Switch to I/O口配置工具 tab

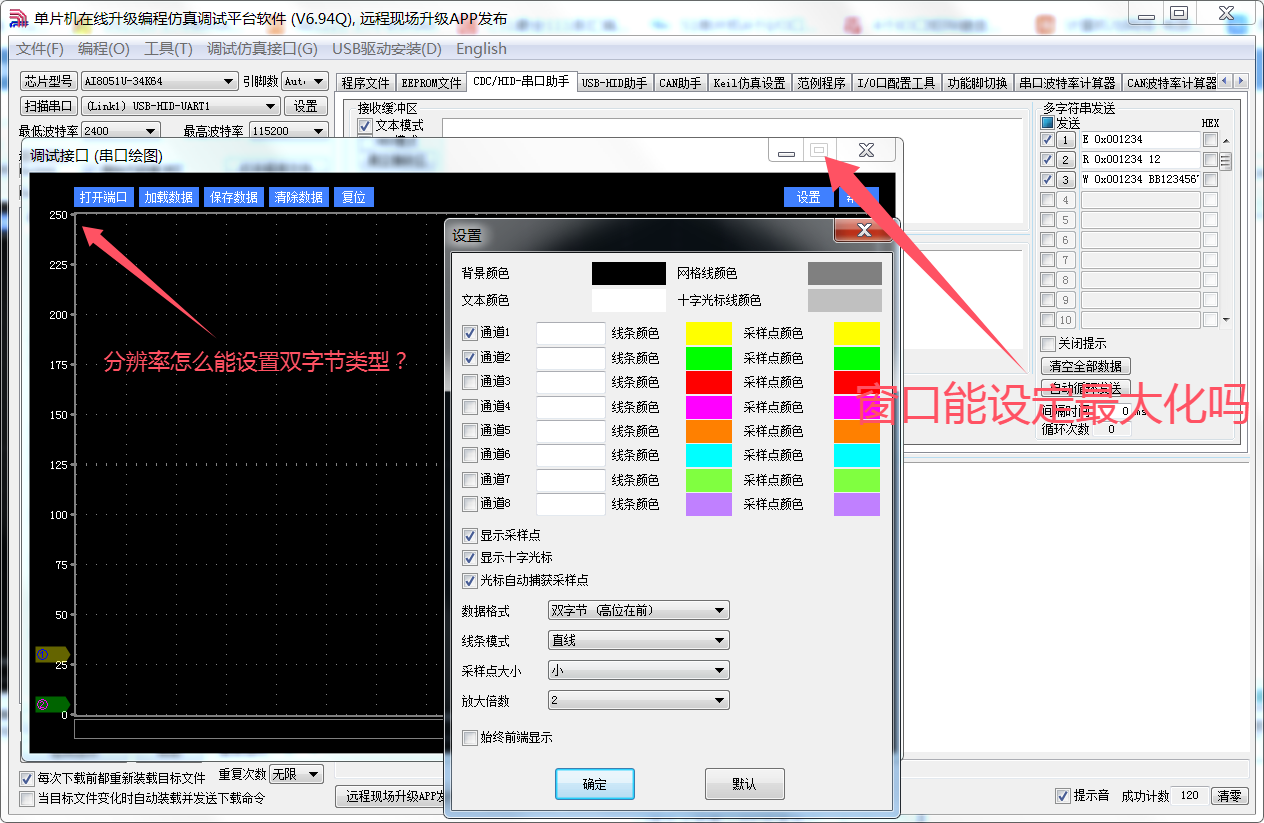click(x=896, y=83)
